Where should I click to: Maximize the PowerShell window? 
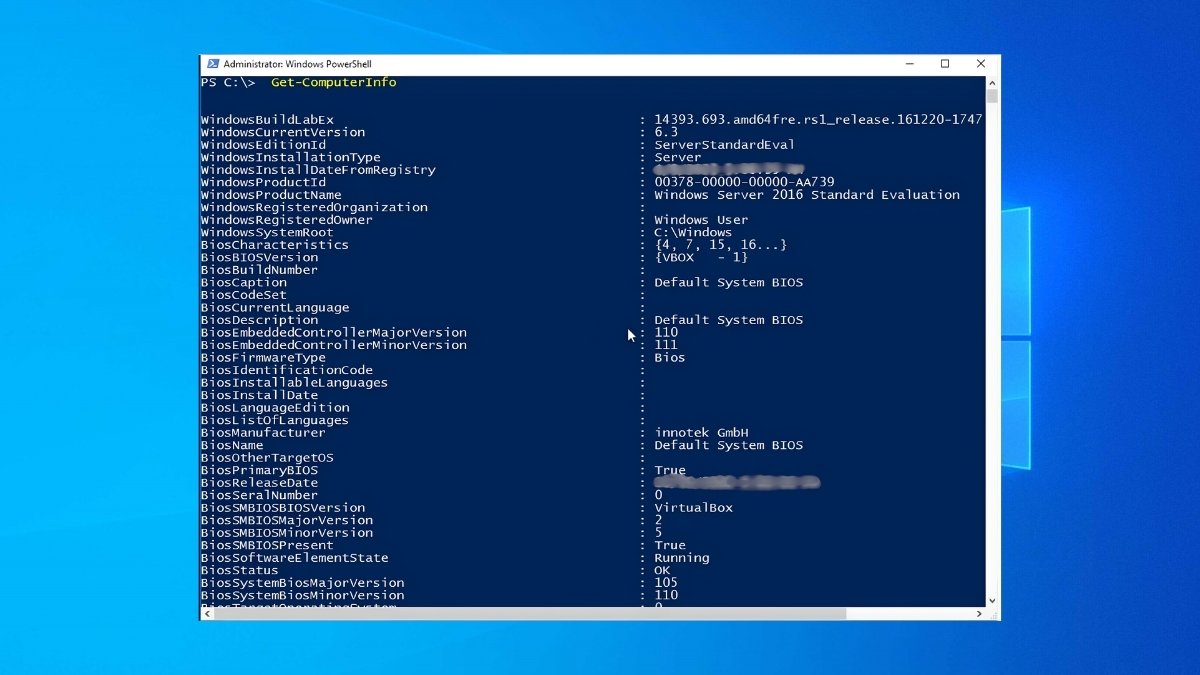click(945, 64)
